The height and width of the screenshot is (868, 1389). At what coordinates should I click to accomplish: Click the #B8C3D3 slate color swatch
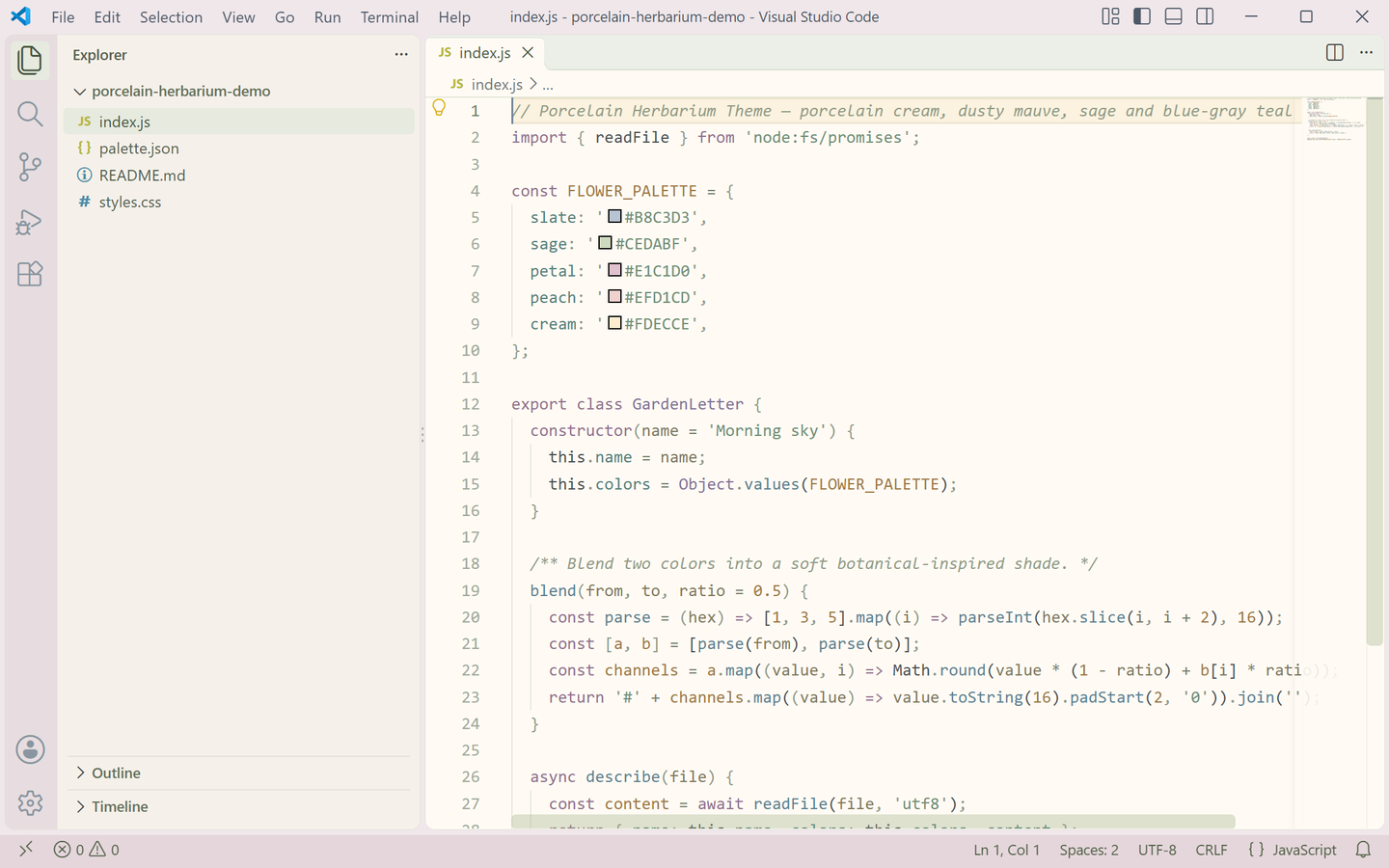pyautogui.click(x=614, y=217)
